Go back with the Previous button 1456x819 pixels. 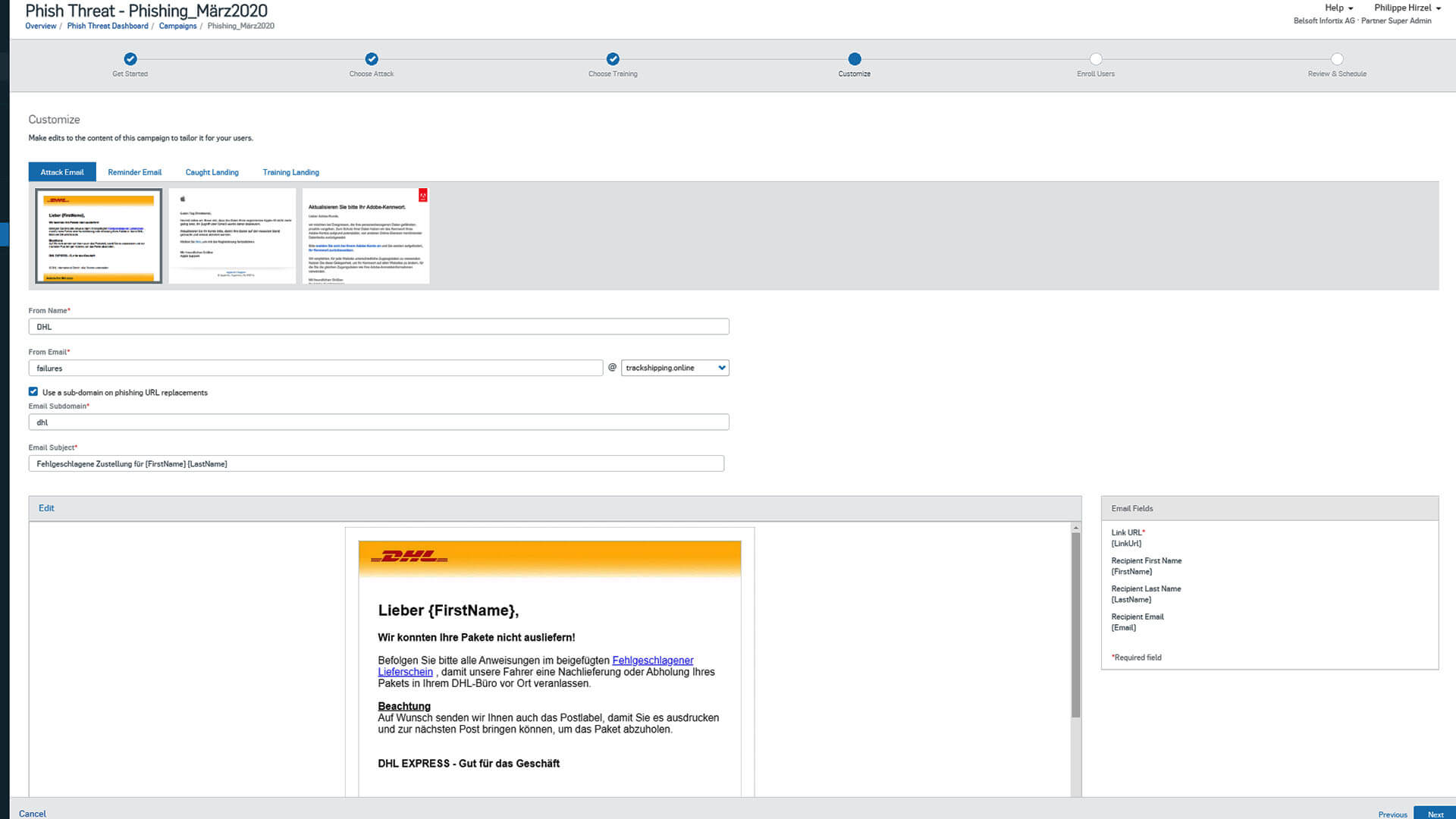(x=1392, y=814)
